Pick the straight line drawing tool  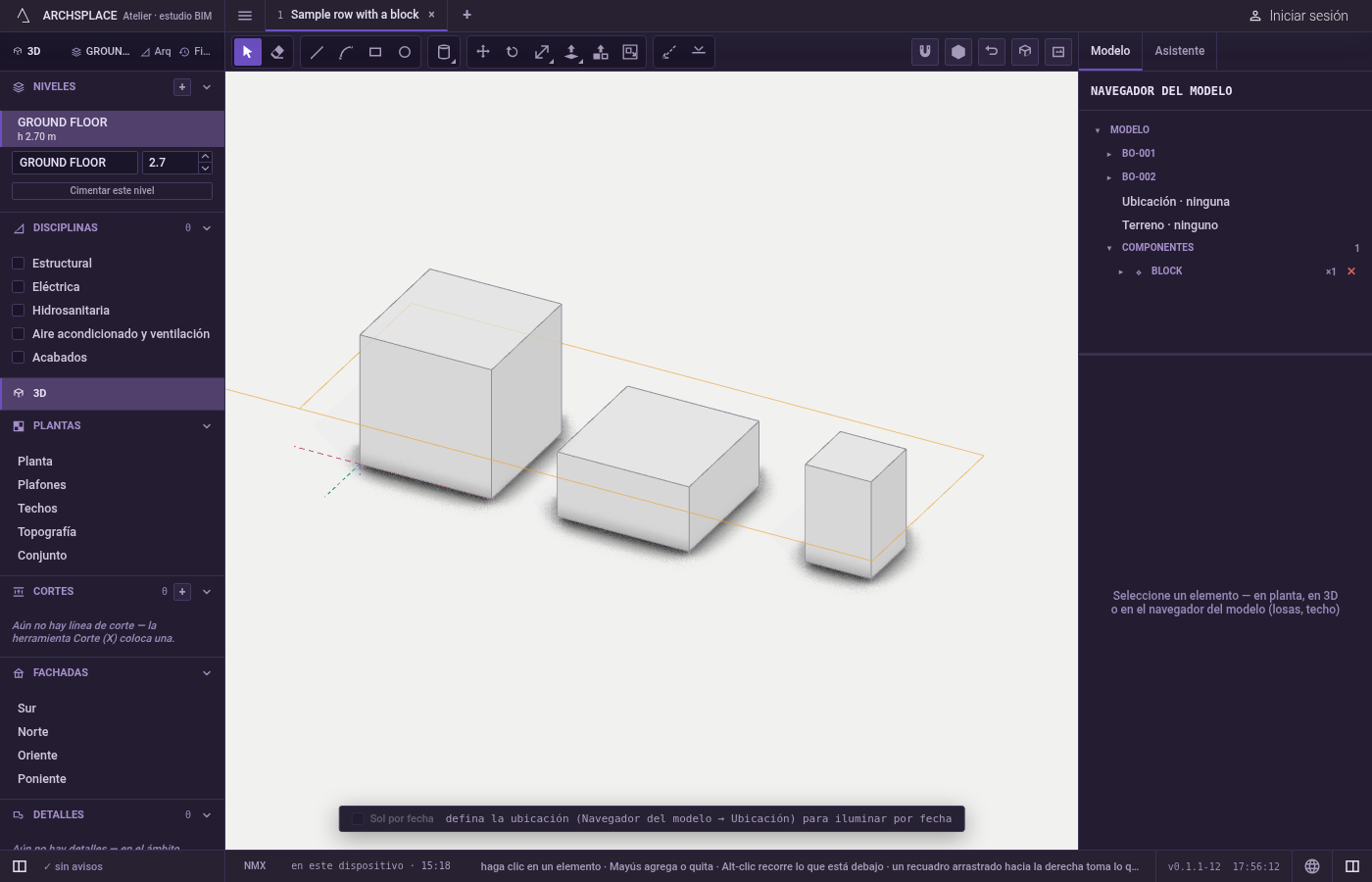(317, 52)
